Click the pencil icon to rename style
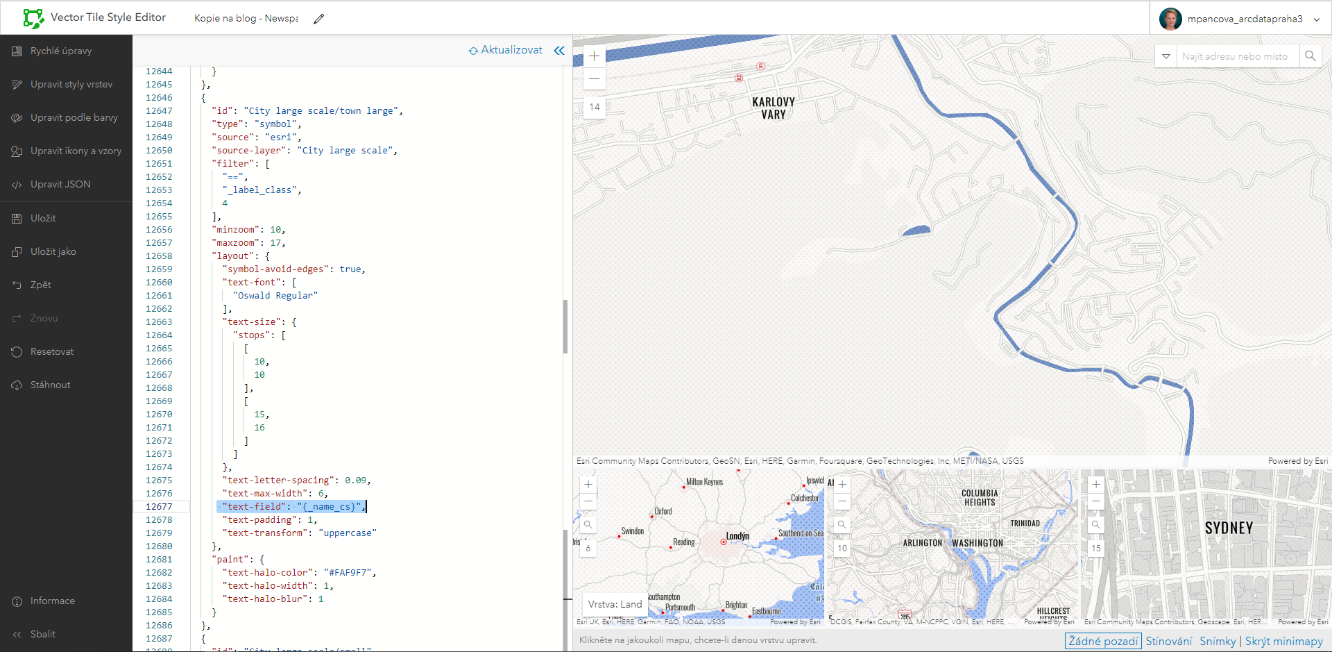Viewport: 1332px width, 652px height. (319, 19)
